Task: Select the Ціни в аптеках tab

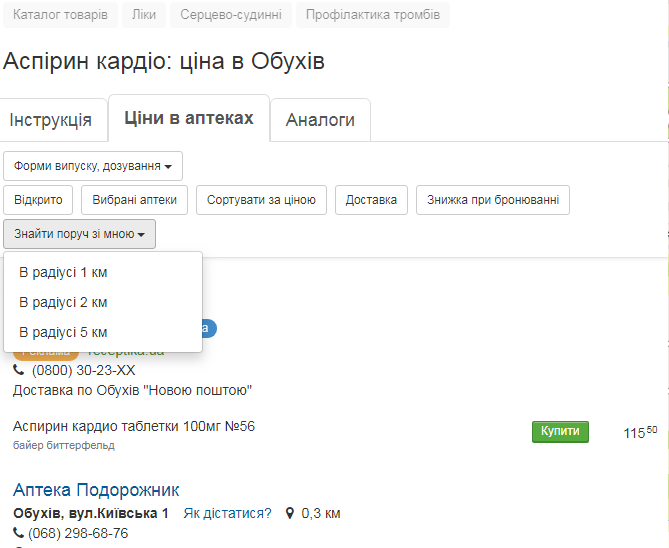Action: click(189, 118)
